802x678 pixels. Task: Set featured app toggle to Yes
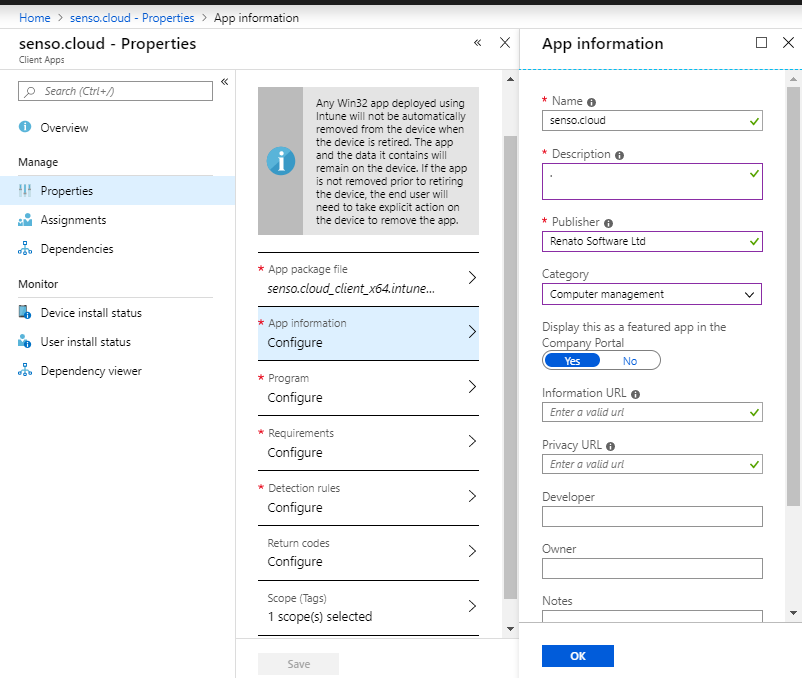pos(572,361)
